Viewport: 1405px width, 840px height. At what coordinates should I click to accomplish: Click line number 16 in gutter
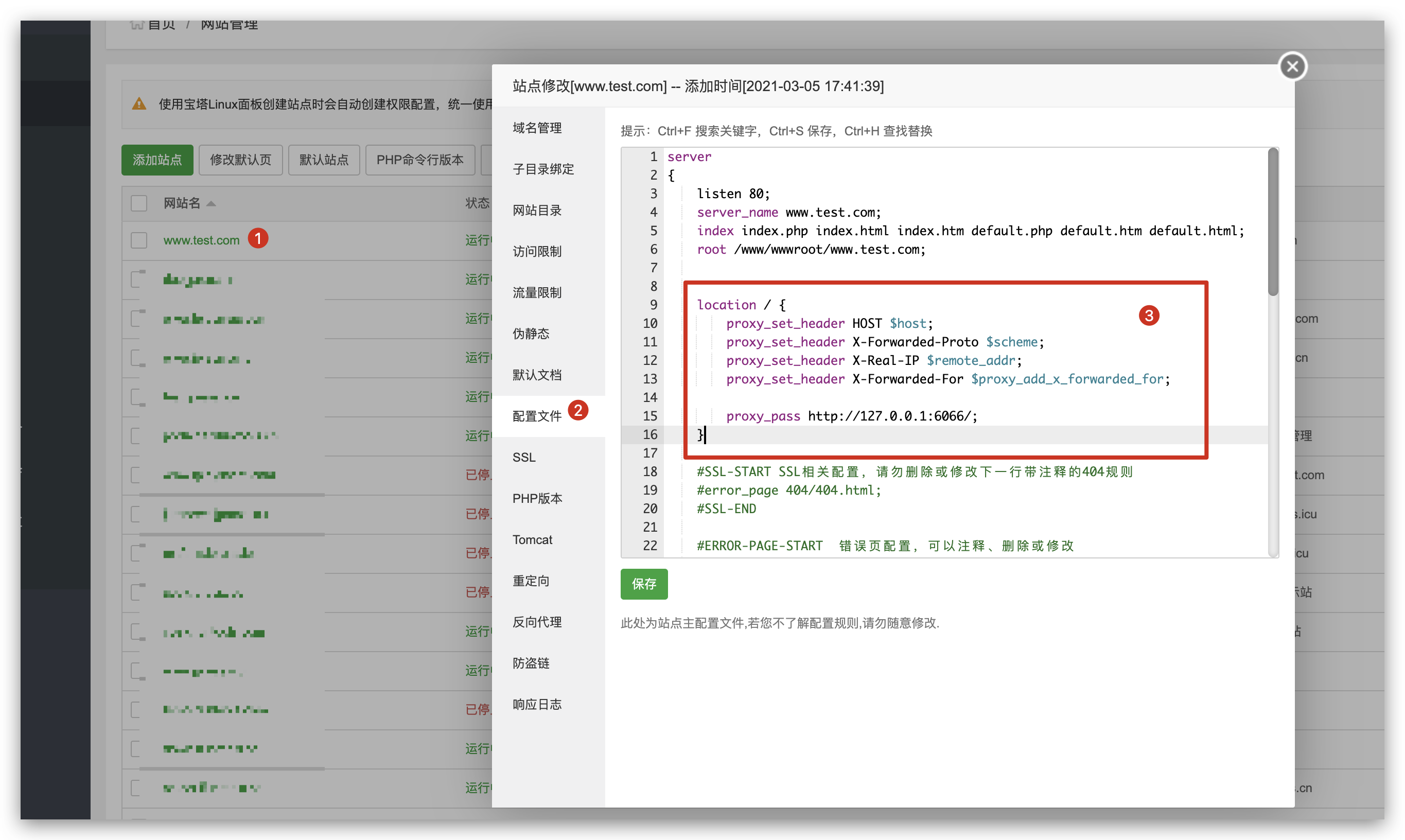[x=649, y=435]
